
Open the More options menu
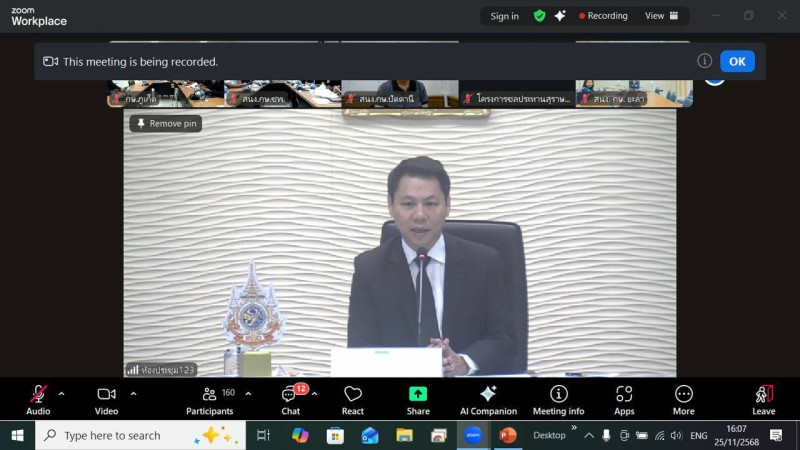coord(684,398)
